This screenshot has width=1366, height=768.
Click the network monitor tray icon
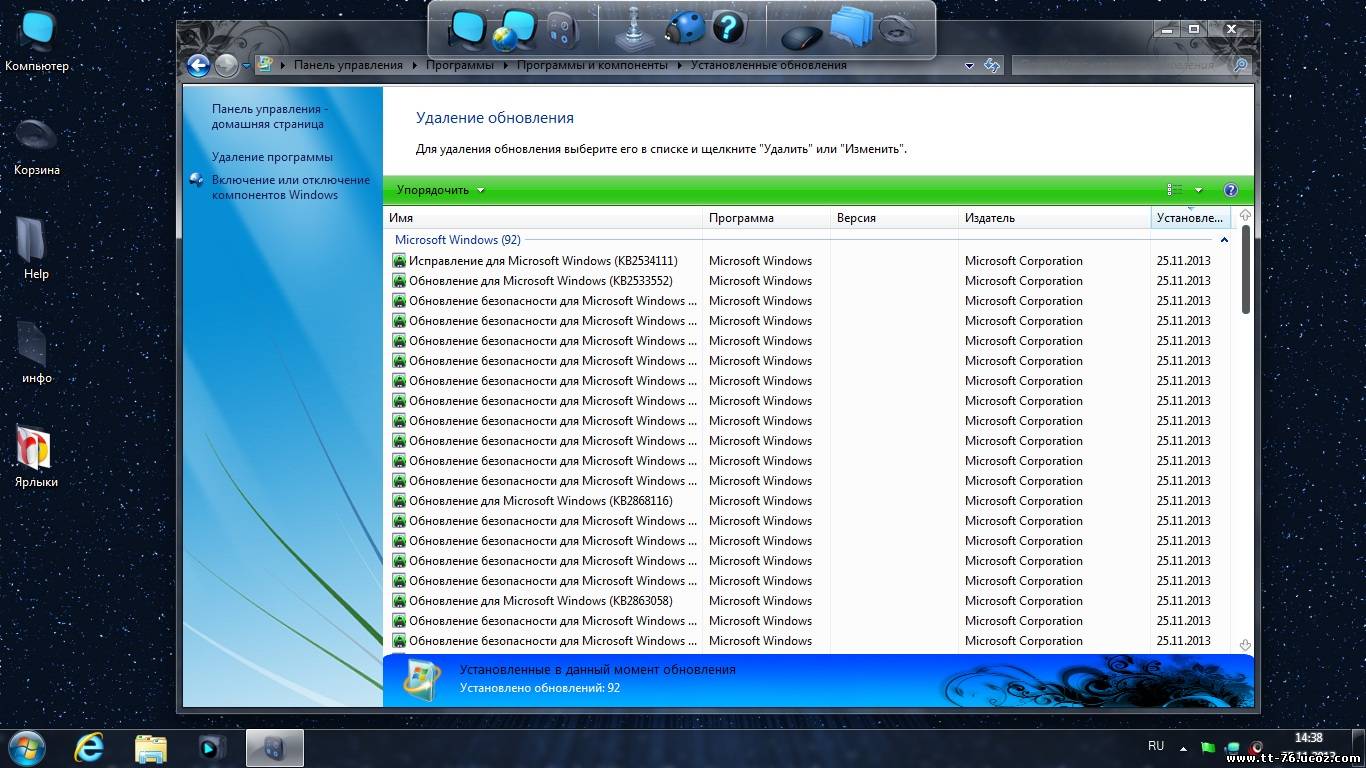click(x=1232, y=747)
